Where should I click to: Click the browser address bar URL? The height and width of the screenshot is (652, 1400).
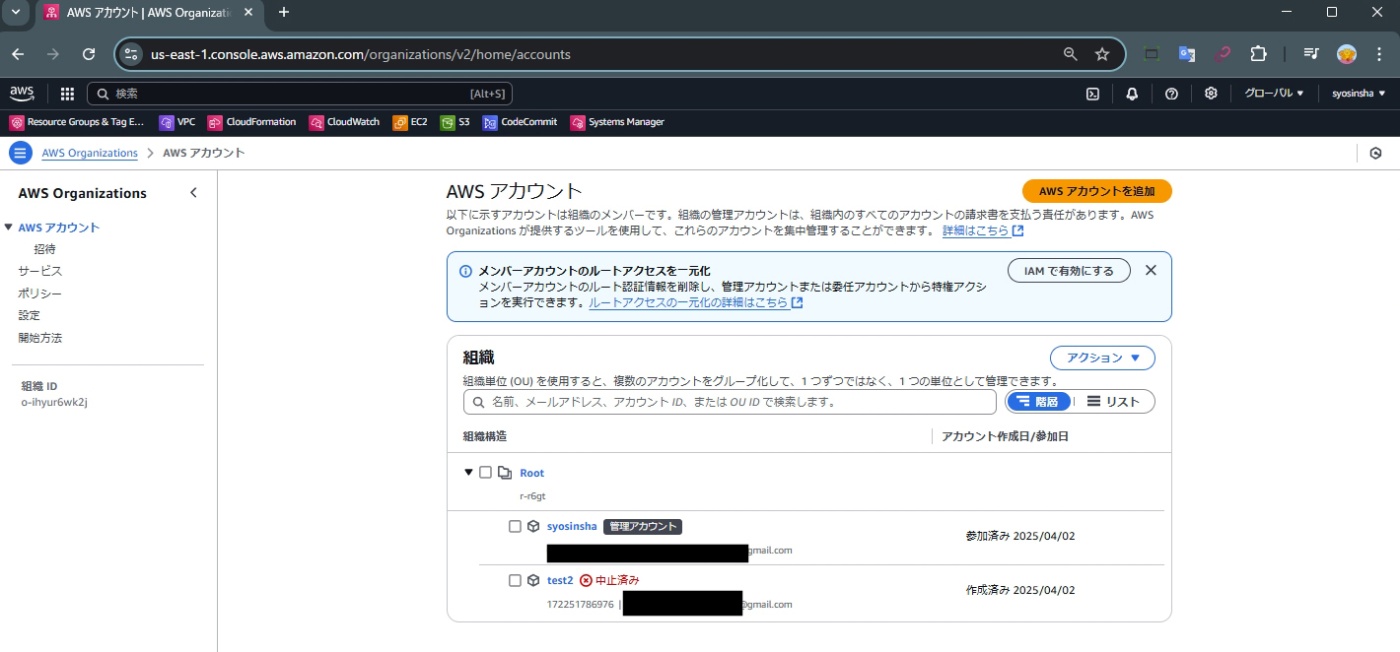click(x=360, y=54)
